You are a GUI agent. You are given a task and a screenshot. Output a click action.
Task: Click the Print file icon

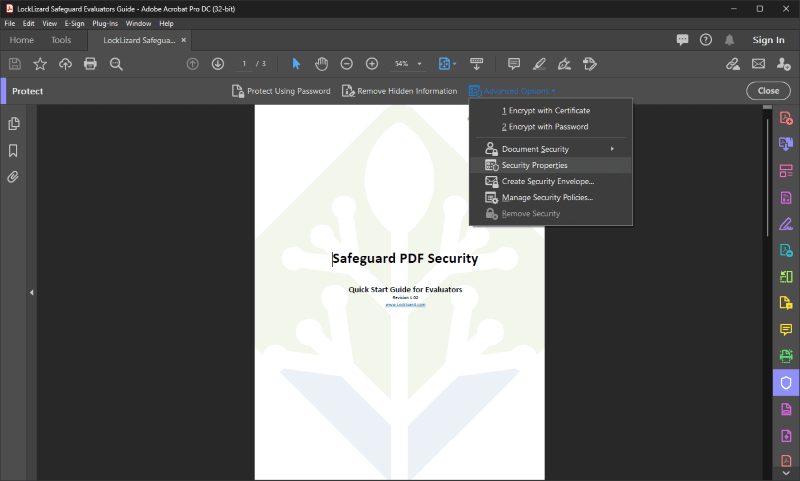90,64
